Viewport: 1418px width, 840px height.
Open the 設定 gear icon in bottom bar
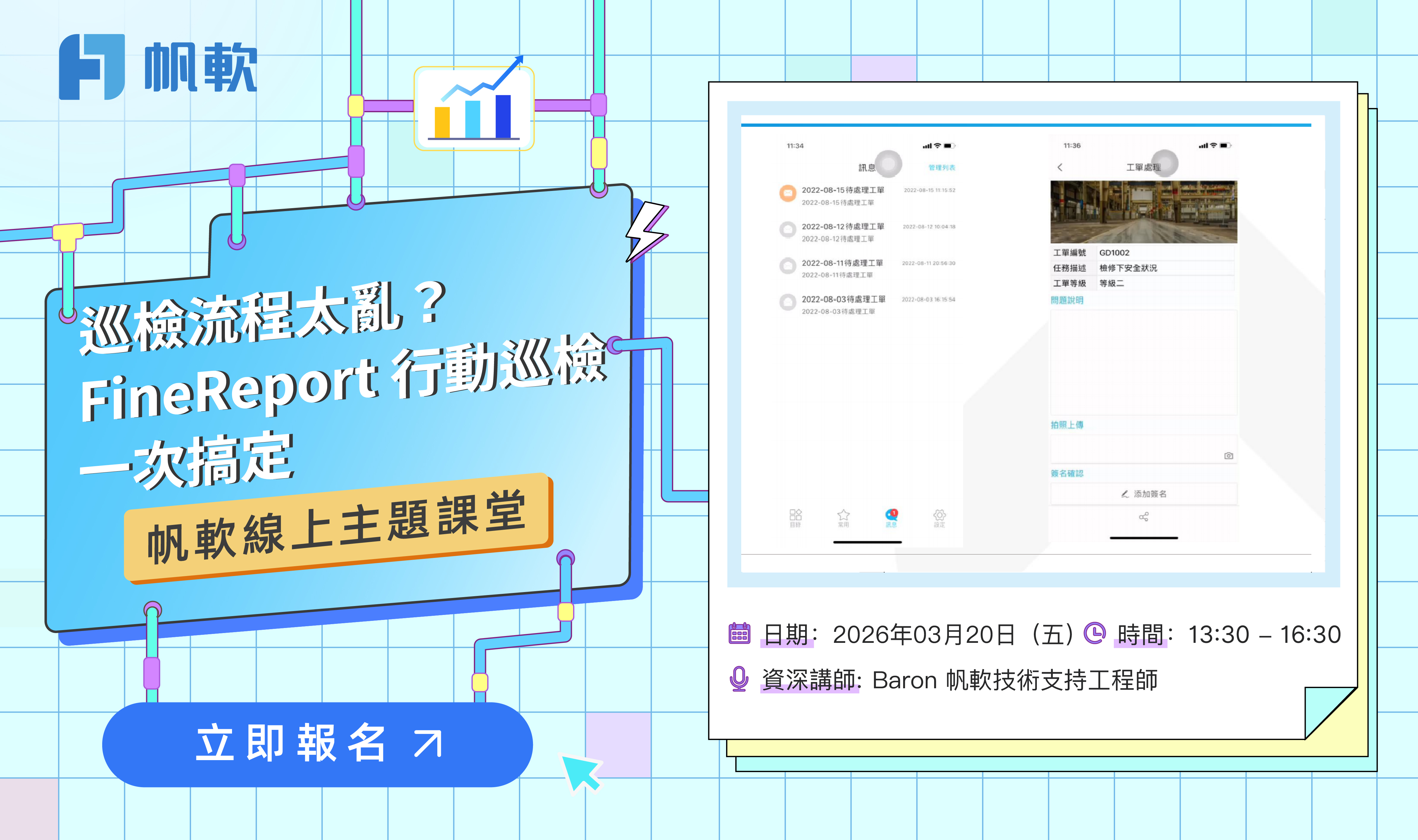[939, 517]
